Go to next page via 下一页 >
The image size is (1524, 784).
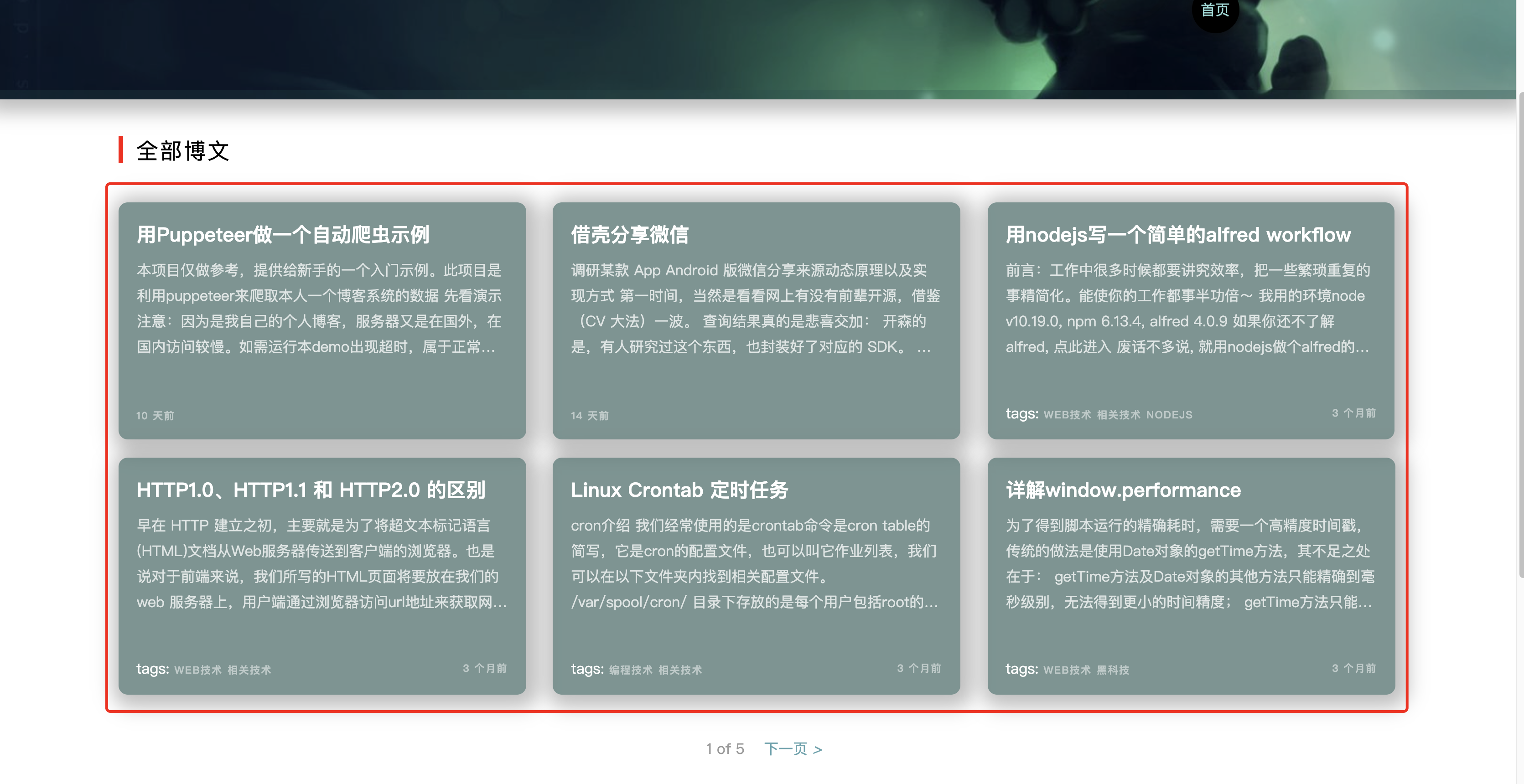coord(793,748)
